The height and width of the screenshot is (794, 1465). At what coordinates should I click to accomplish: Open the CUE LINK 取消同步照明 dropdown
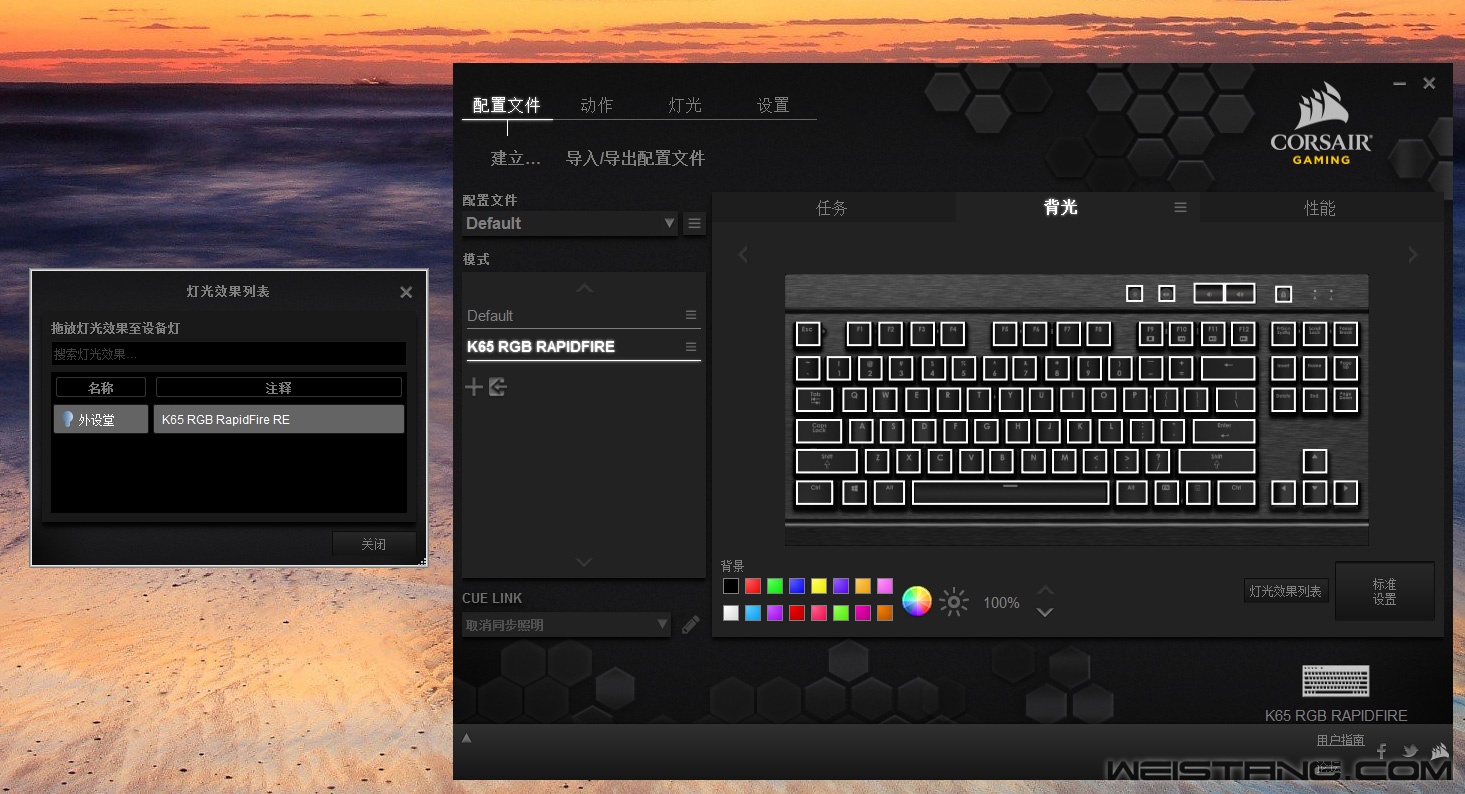click(568, 625)
